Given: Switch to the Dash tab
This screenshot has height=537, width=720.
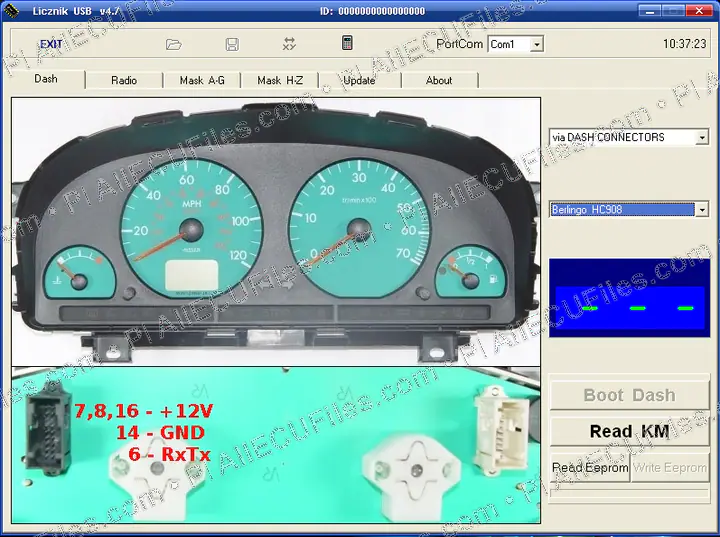Looking at the screenshot, I should pyautogui.click(x=46, y=79).
